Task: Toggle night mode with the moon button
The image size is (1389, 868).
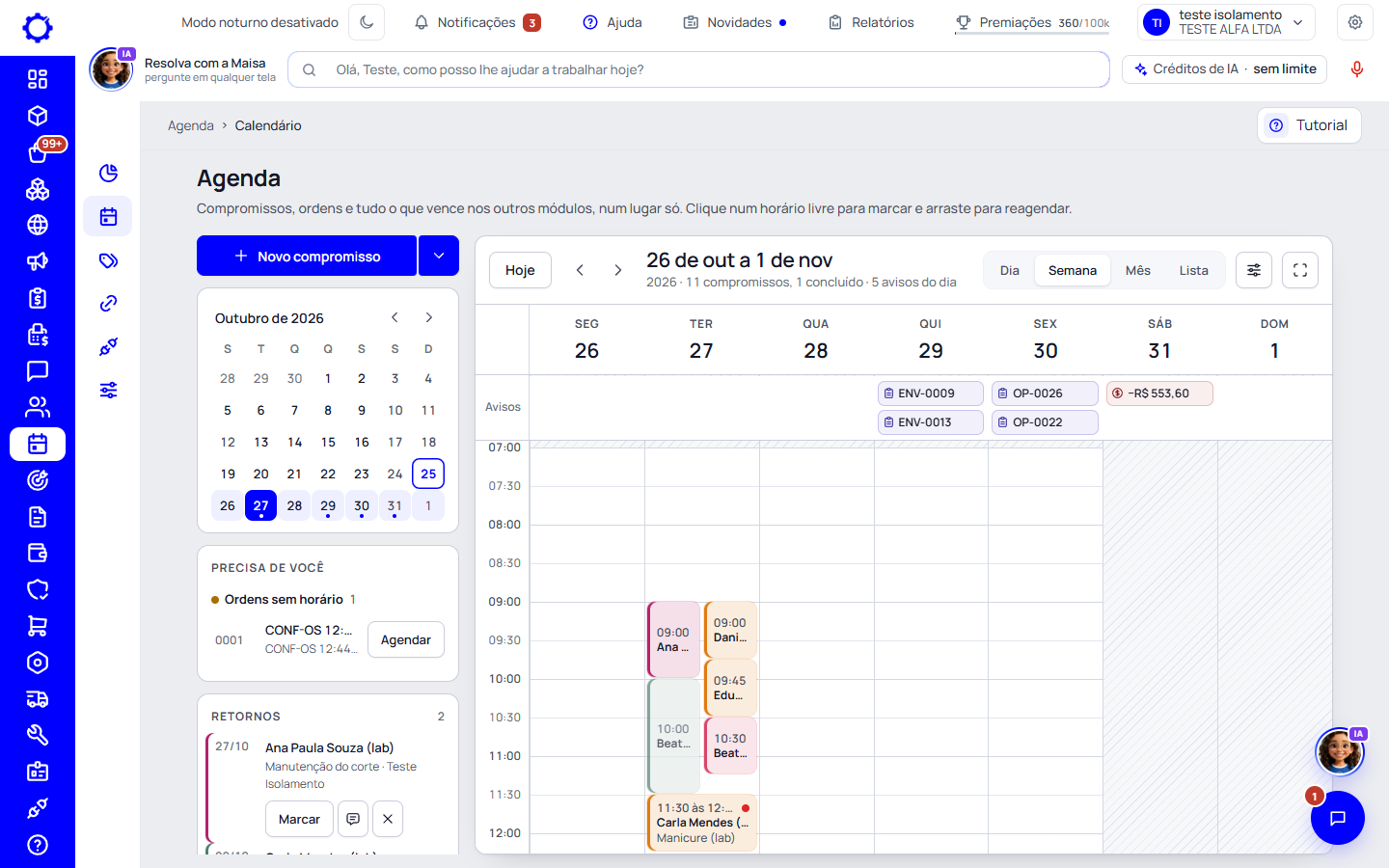Action: 367,22
